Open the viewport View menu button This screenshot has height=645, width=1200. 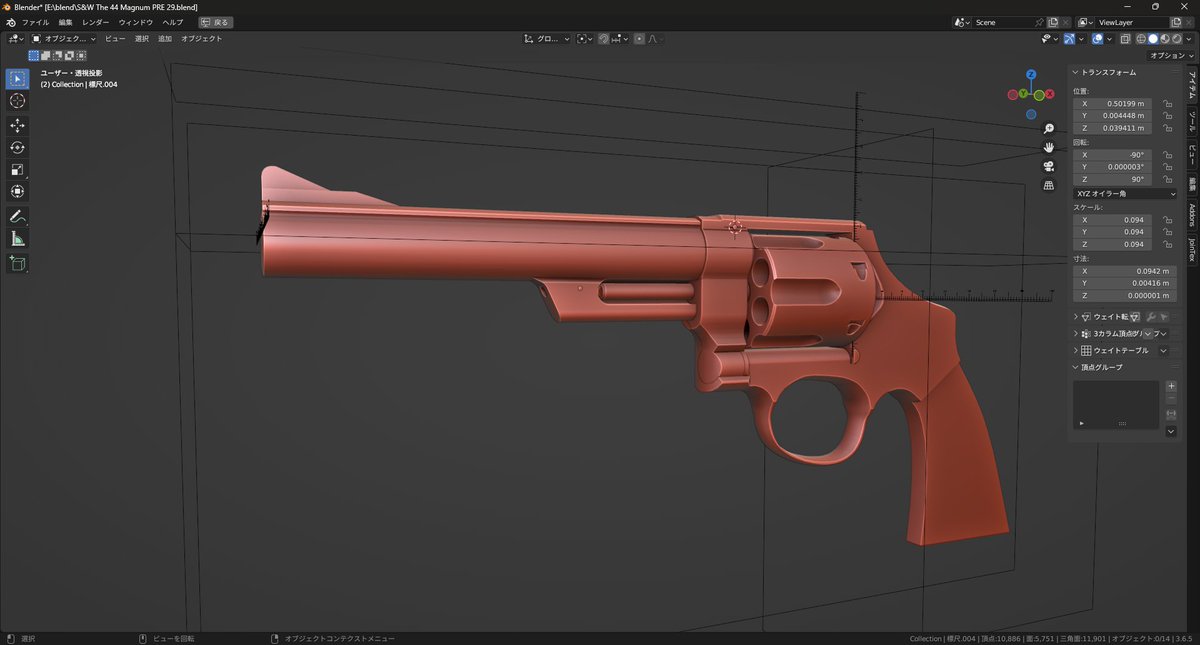point(115,39)
